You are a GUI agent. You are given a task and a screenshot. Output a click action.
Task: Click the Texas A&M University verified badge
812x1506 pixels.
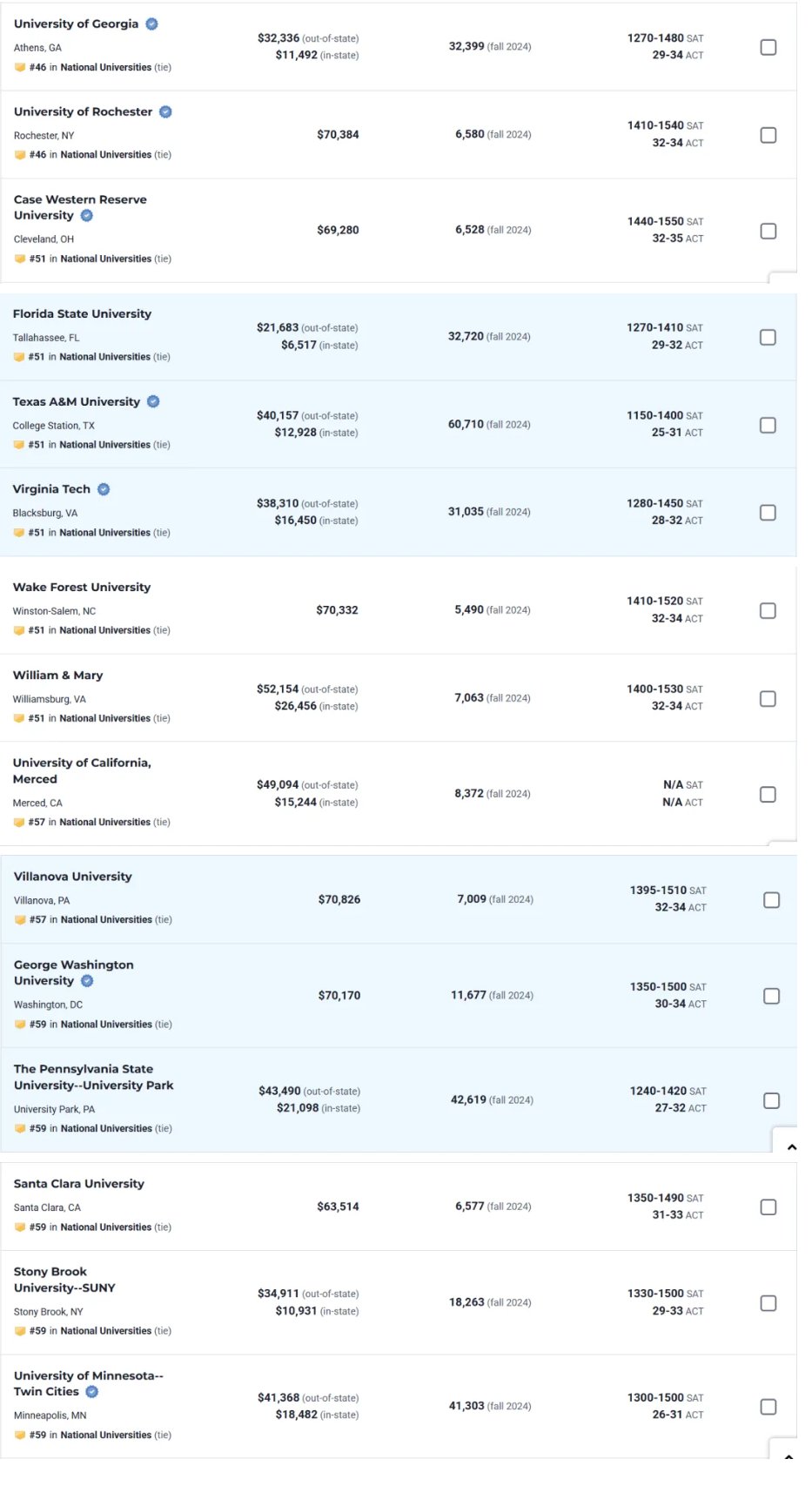pyautogui.click(x=153, y=402)
